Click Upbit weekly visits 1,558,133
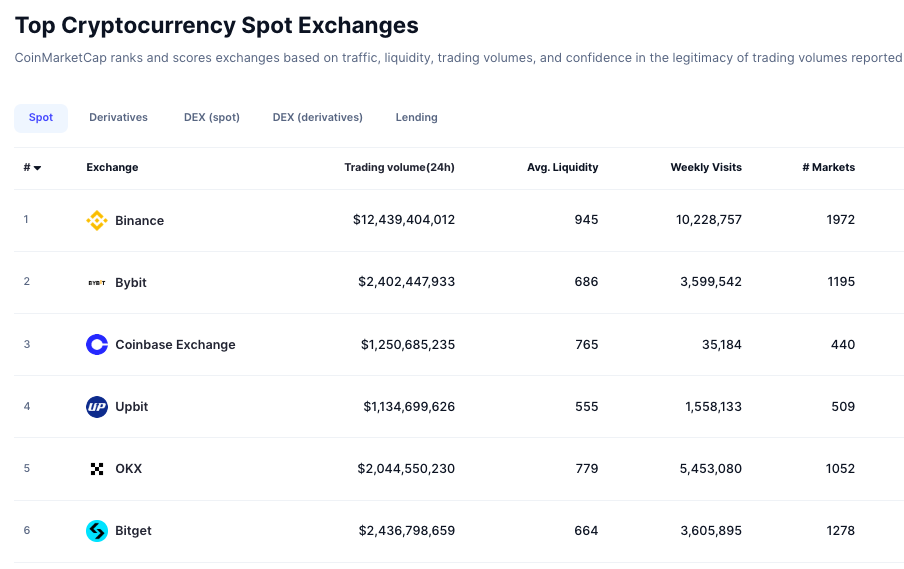Screen dimensions: 904x569 [713, 406]
